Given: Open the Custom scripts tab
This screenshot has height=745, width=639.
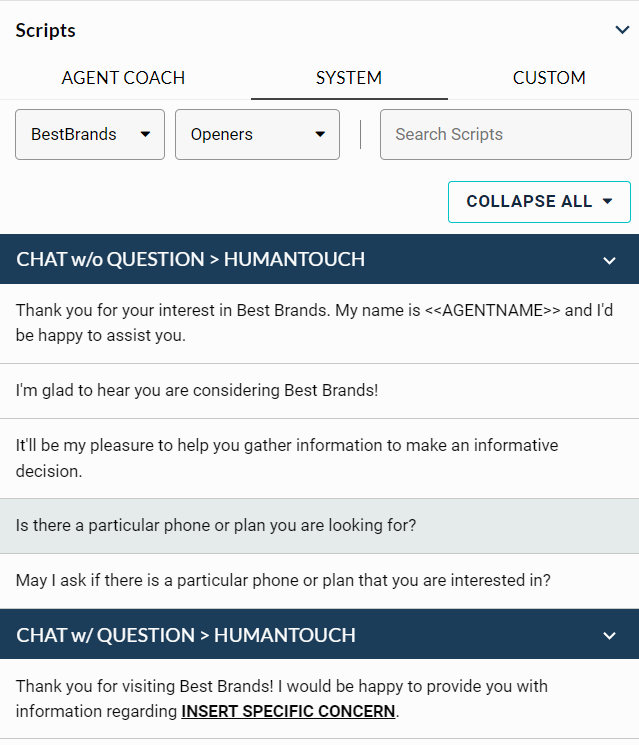Looking at the screenshot, I should click(549, 78).
